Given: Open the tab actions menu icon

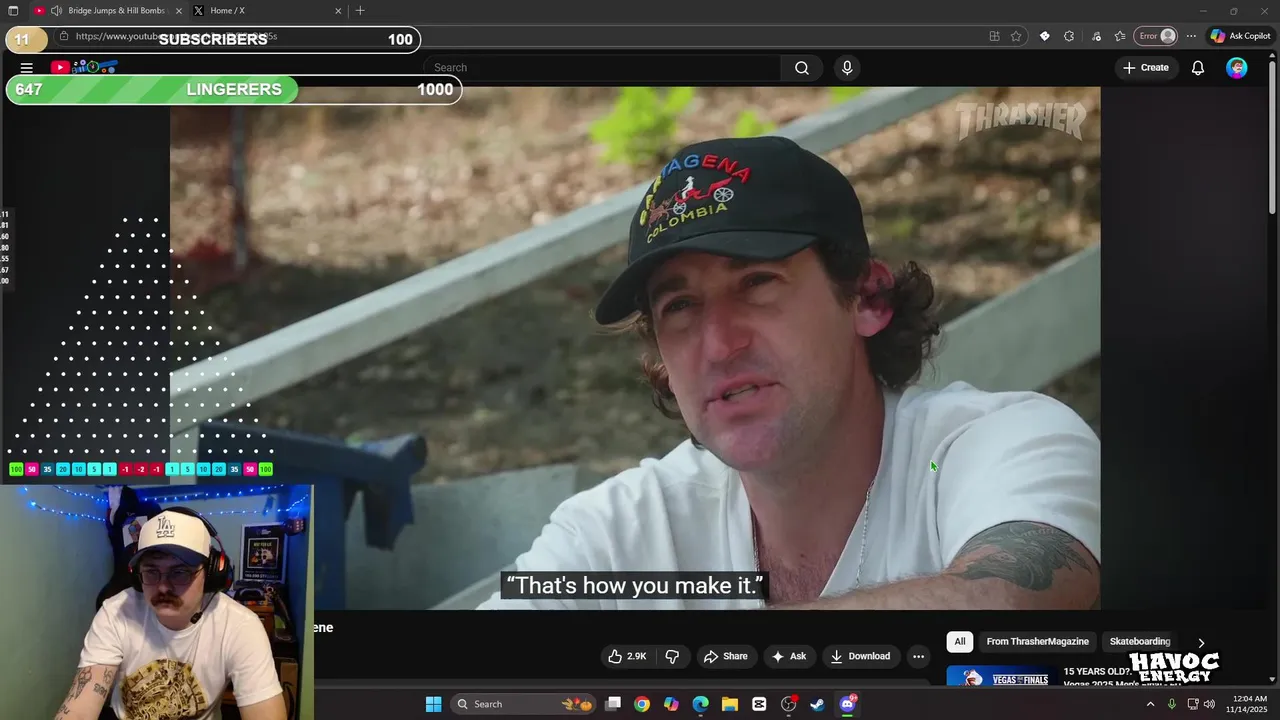Looking at the screenshot, I should (12, 11).
